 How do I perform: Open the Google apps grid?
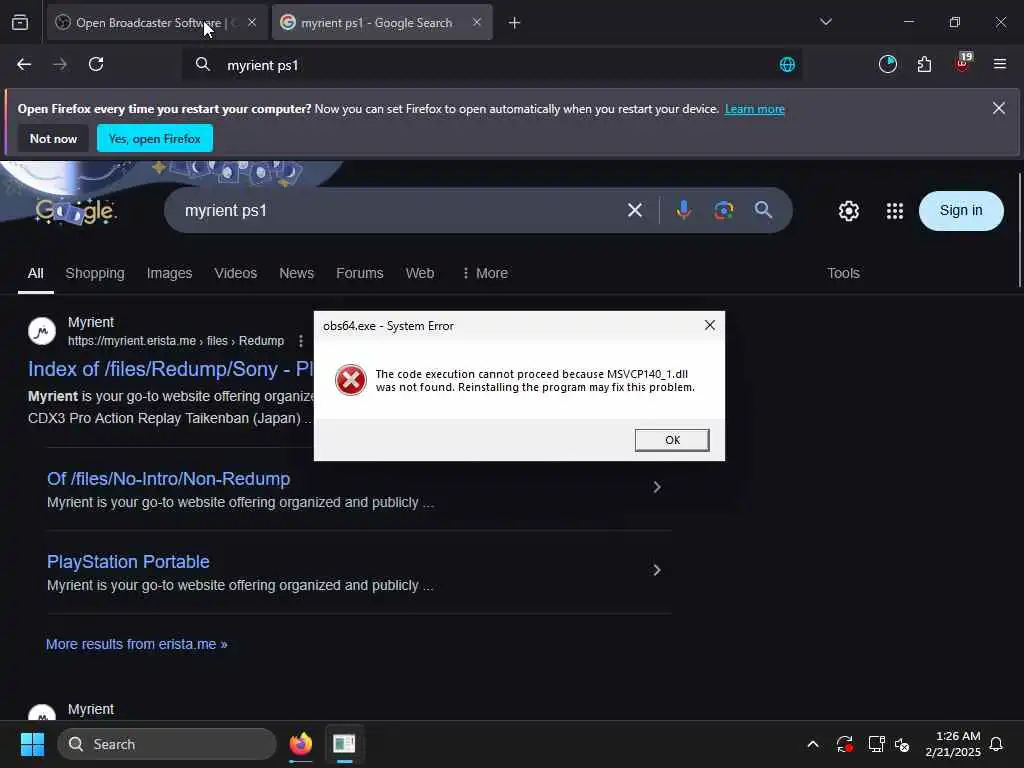pyautogui.click(x=895, y=211)
